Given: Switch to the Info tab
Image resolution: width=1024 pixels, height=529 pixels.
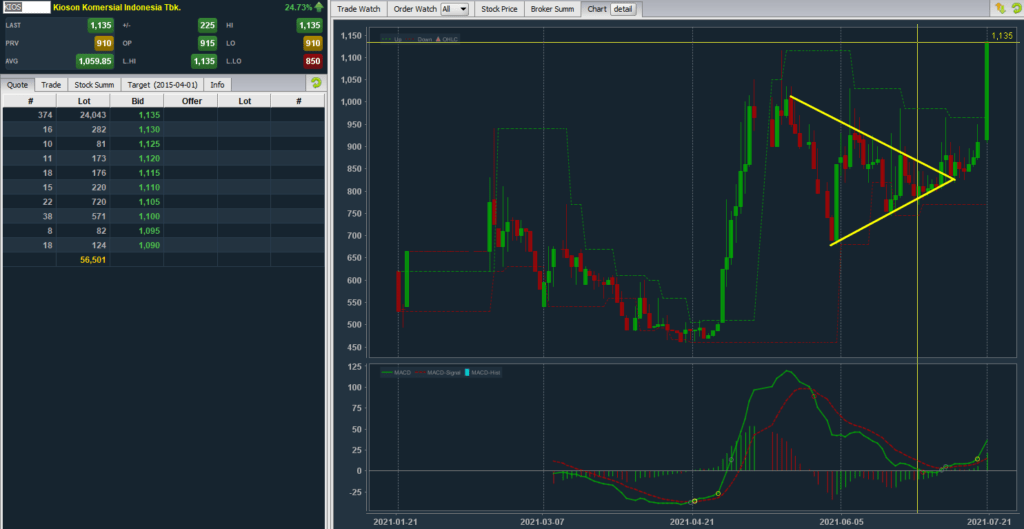Looking at the screenshot, I should 217,85.
